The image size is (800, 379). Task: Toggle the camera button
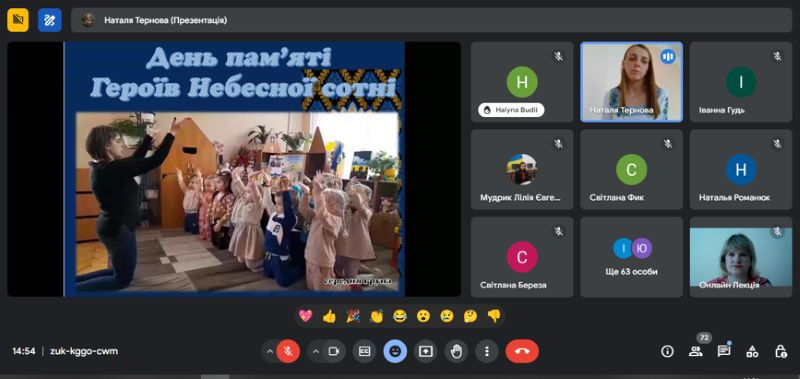(334, 351)
